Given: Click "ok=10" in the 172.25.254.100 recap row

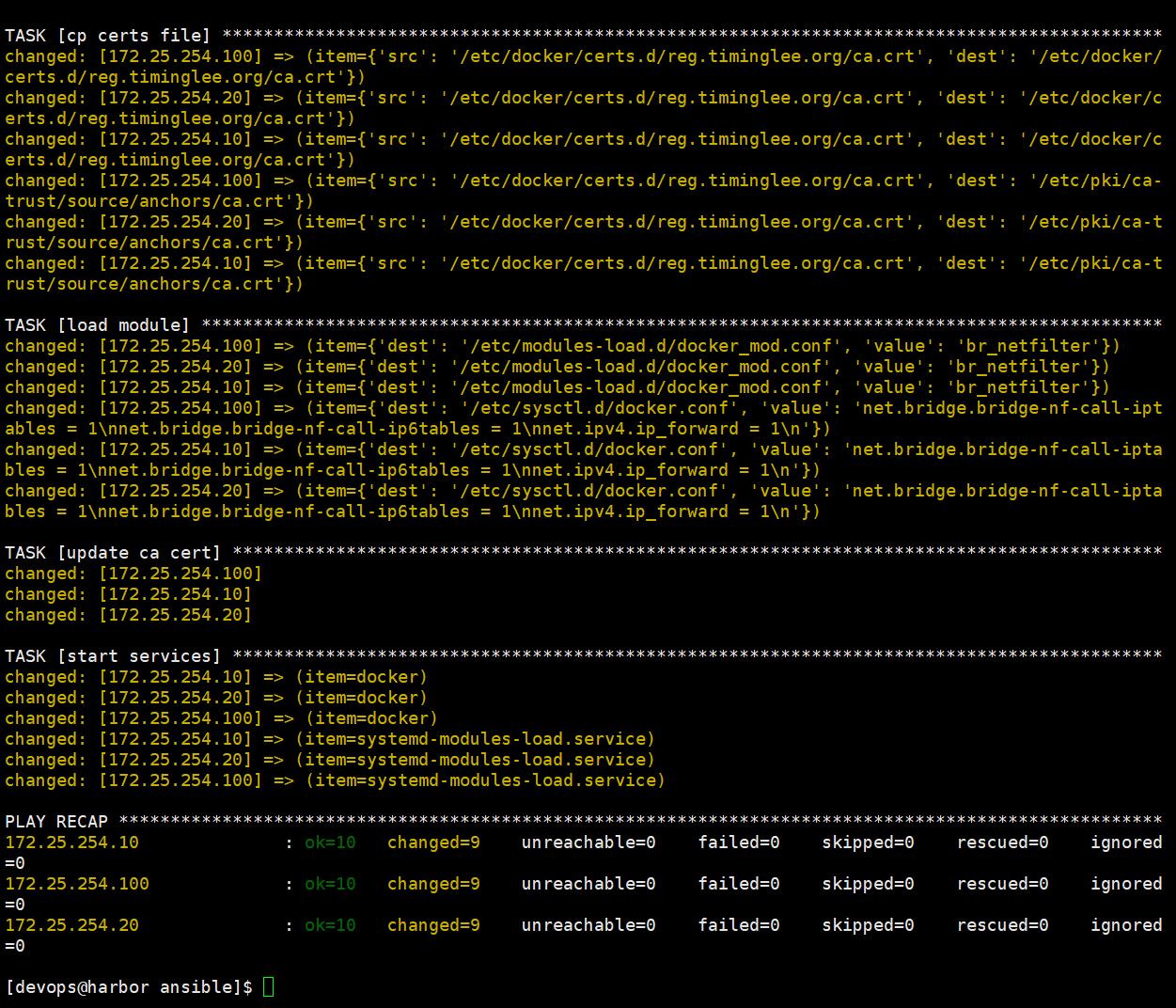Looking at the screenshot, I should (330, 884).
